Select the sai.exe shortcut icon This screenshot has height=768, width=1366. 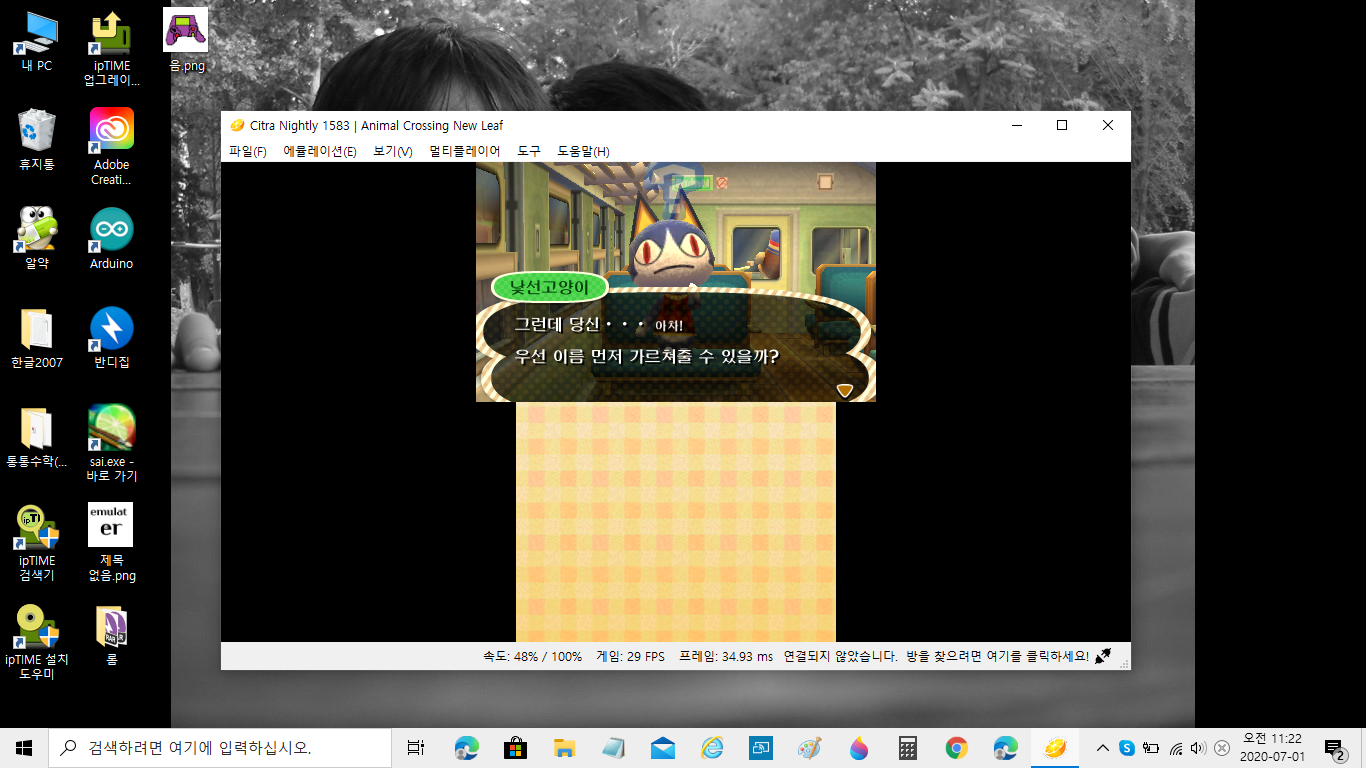(111, 444)
